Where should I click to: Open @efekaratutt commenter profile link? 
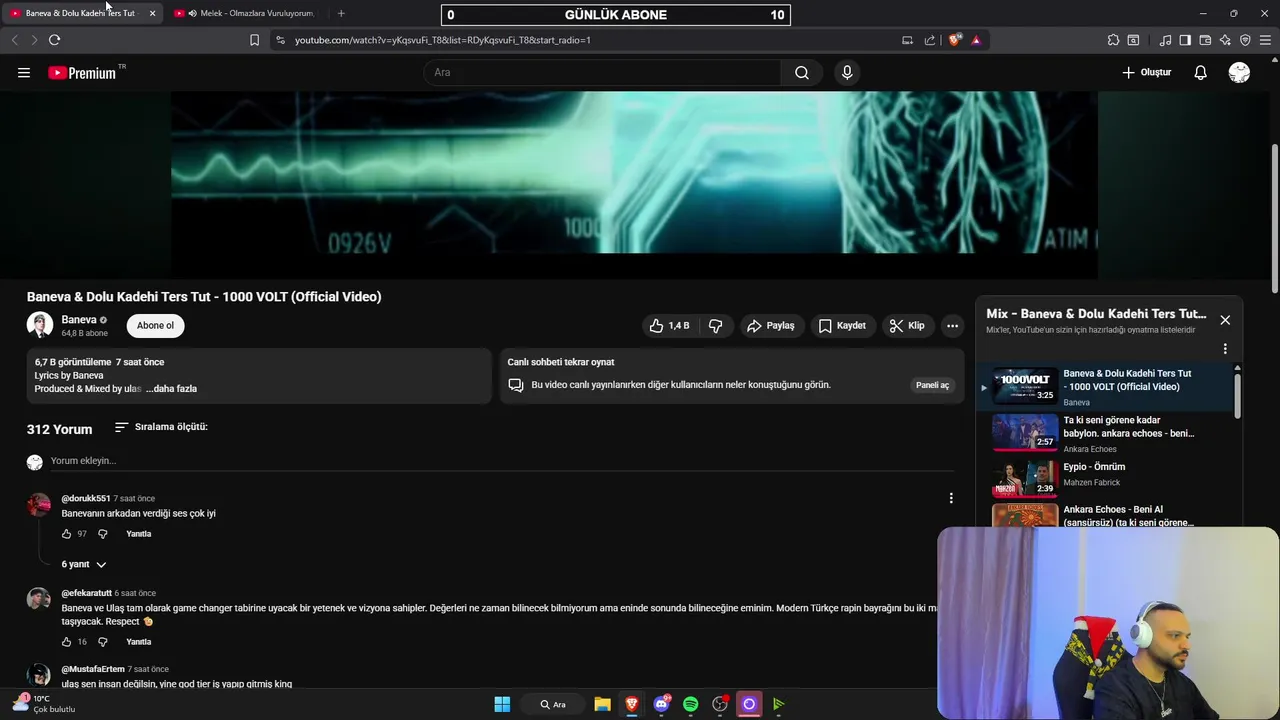coord(86,593)
